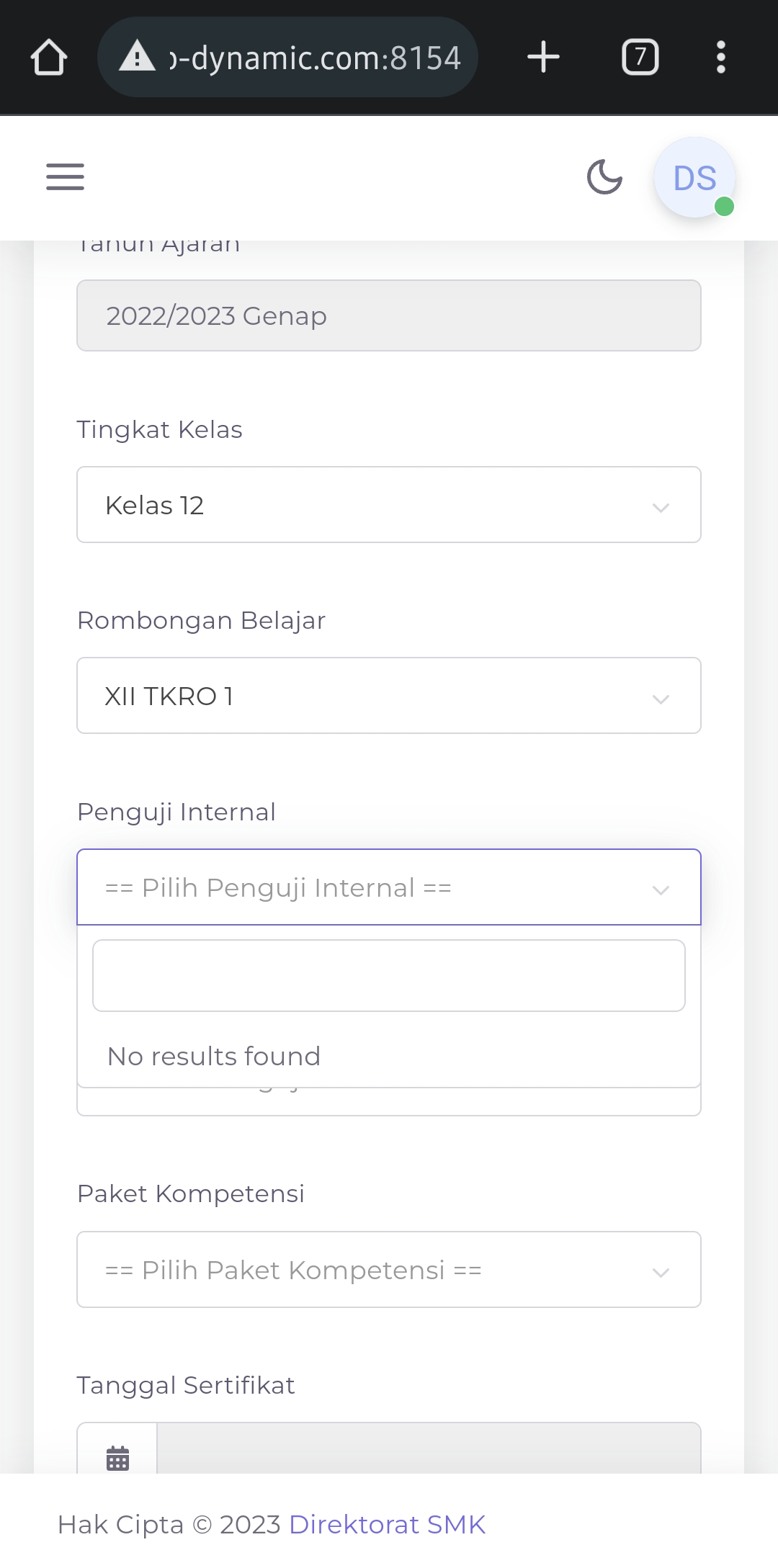Select the No results found entry
This screenshot has width=778, height=1568.
(213, 1056)
